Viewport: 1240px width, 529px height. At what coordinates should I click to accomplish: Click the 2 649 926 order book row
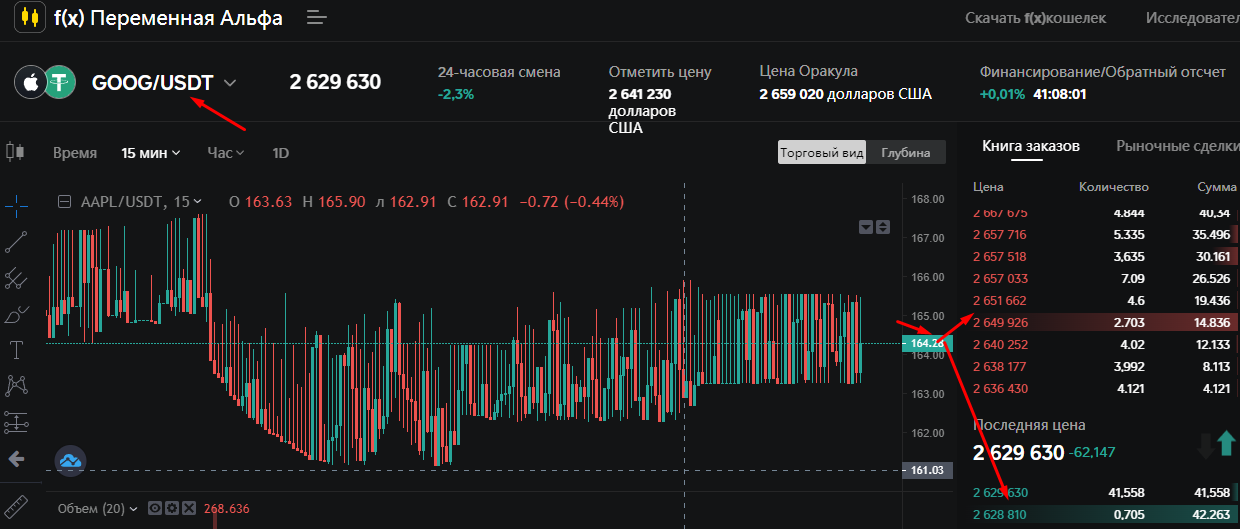click(x=1100, y=322)
